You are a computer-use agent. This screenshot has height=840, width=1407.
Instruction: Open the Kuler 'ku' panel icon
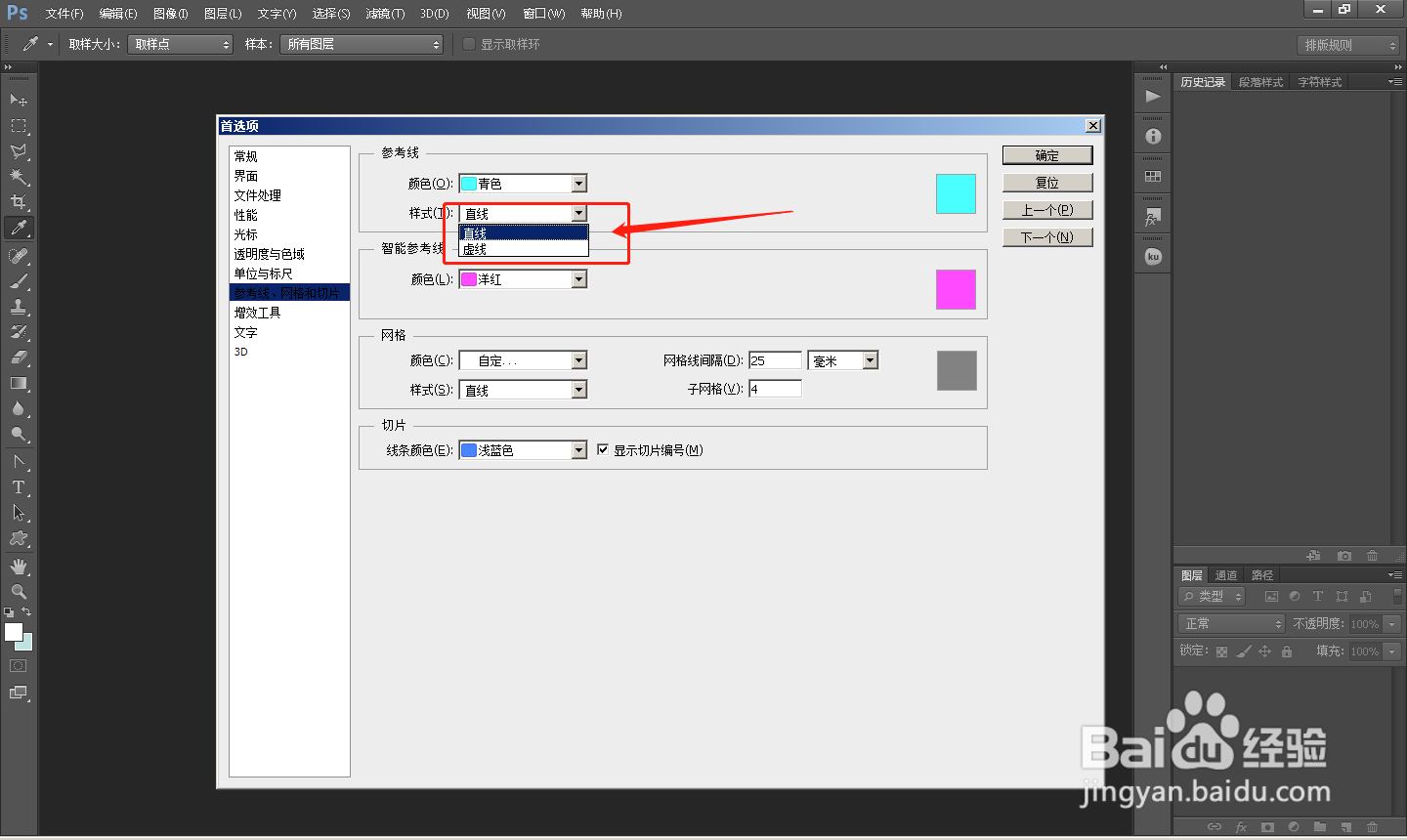coord(1153,257)
